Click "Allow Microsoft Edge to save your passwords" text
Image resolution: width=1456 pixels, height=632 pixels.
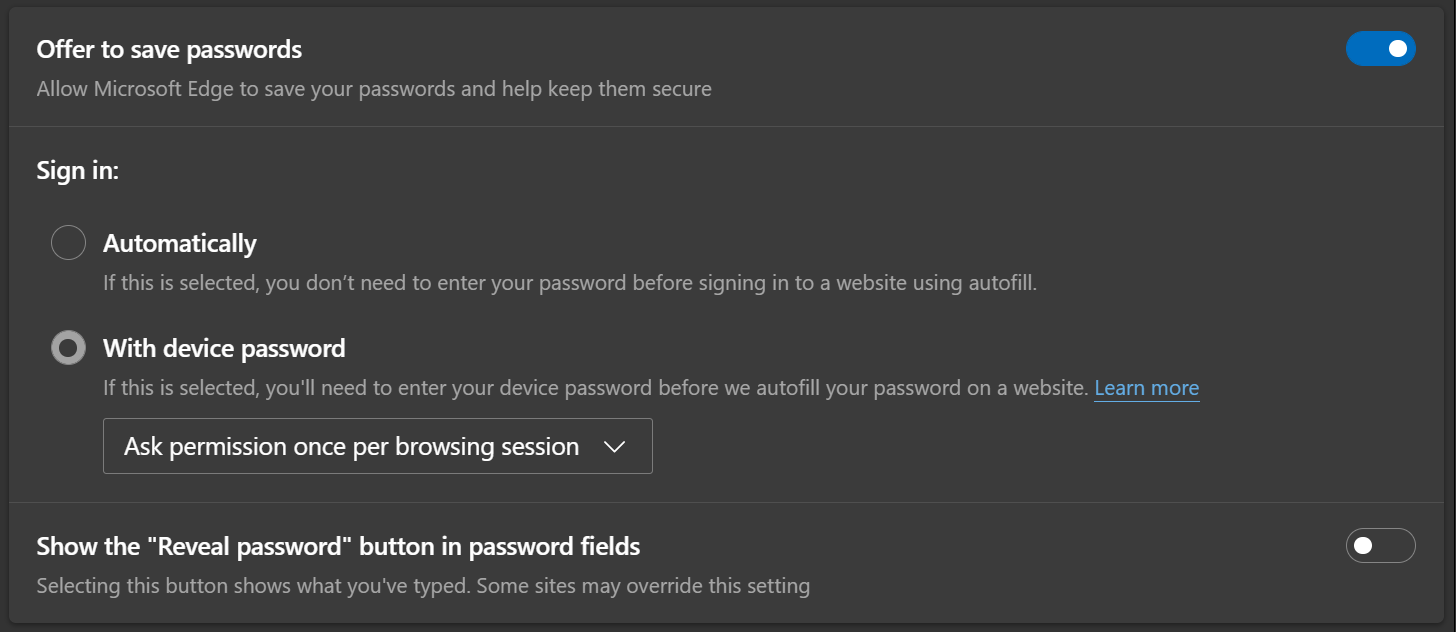pyautogui.click(x=374, y=89)
